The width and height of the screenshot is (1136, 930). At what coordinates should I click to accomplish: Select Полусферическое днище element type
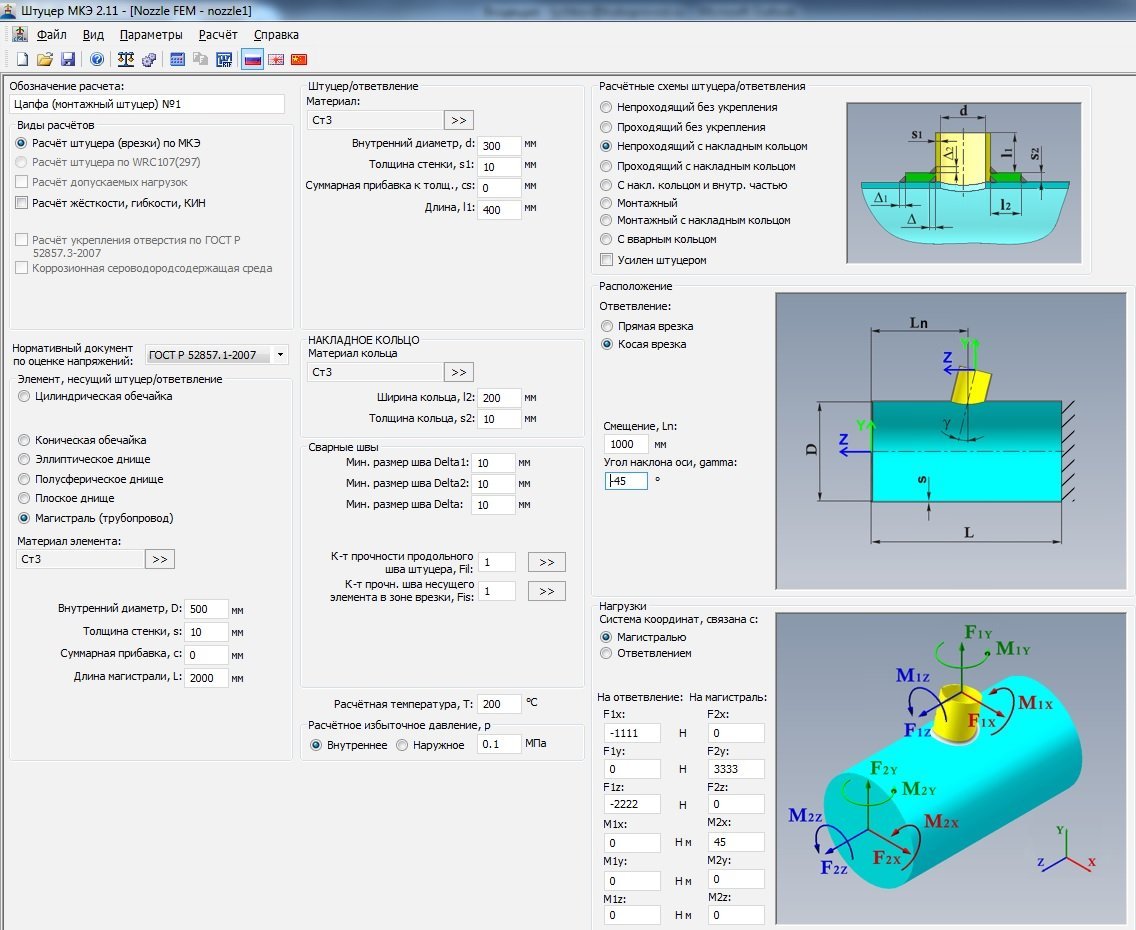click(91, 479)
